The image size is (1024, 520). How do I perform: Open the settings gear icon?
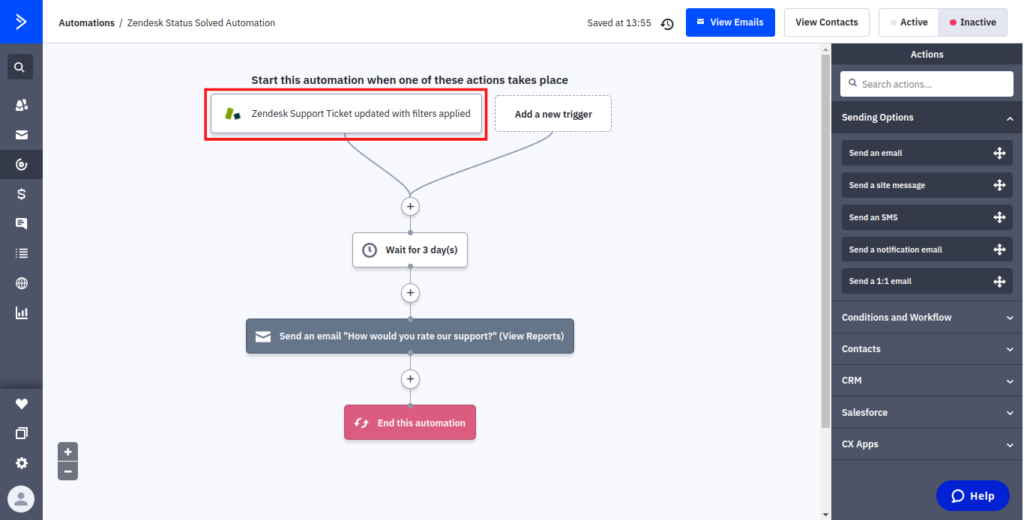click(21, 463)
